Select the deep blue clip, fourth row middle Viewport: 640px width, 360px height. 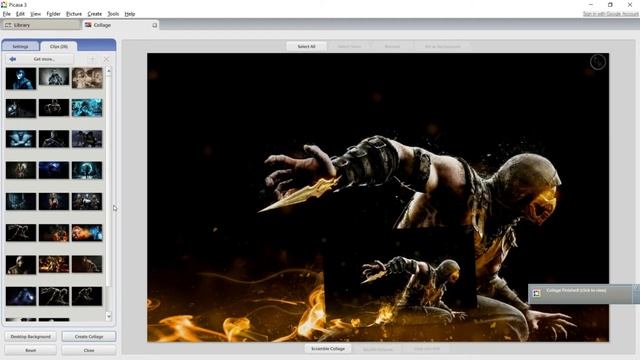click(x=54, y=170)
